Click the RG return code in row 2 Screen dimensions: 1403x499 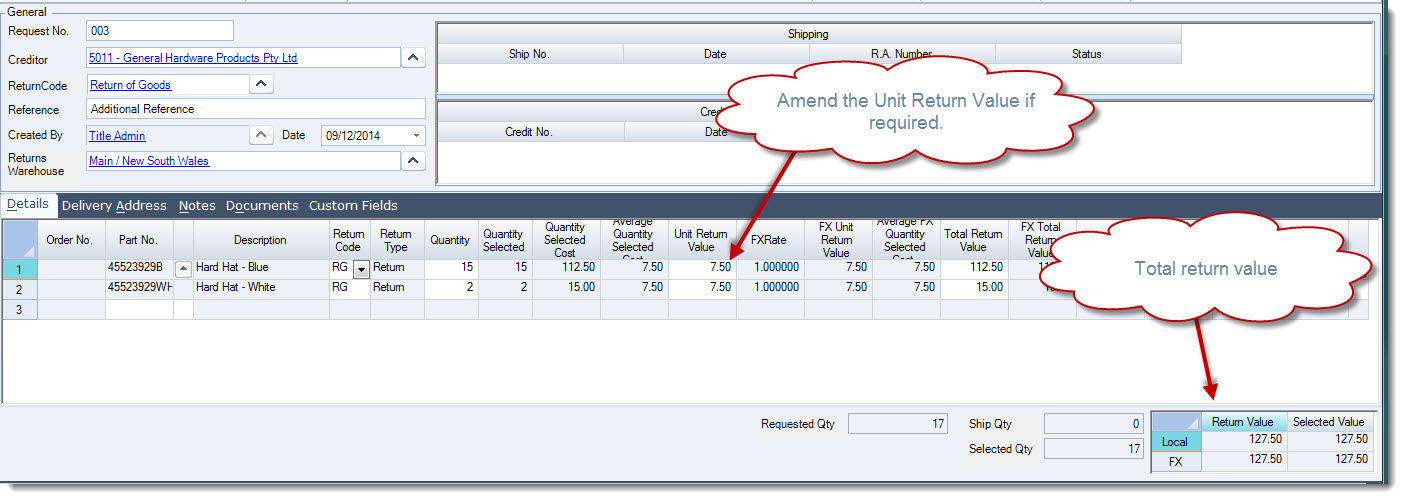(349, 289)
